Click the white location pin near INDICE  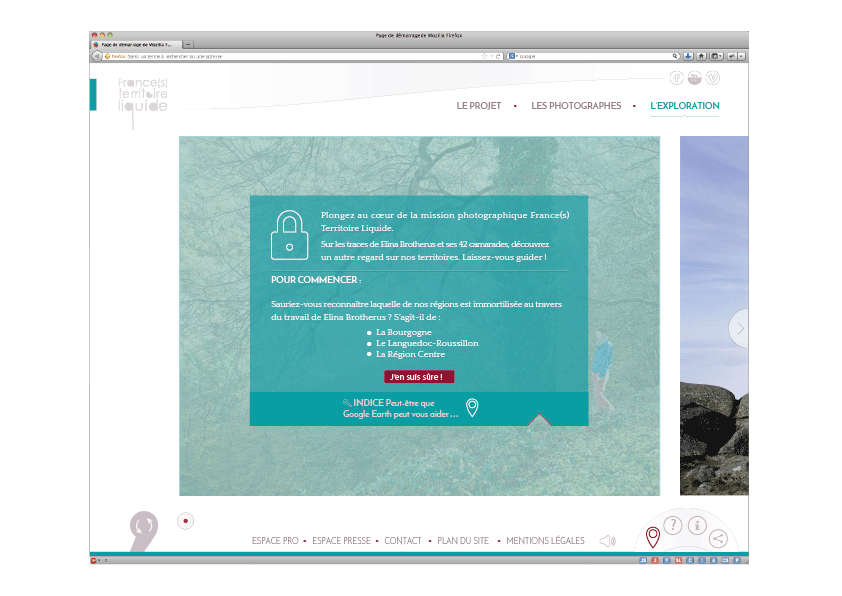[x=472, y=407]
